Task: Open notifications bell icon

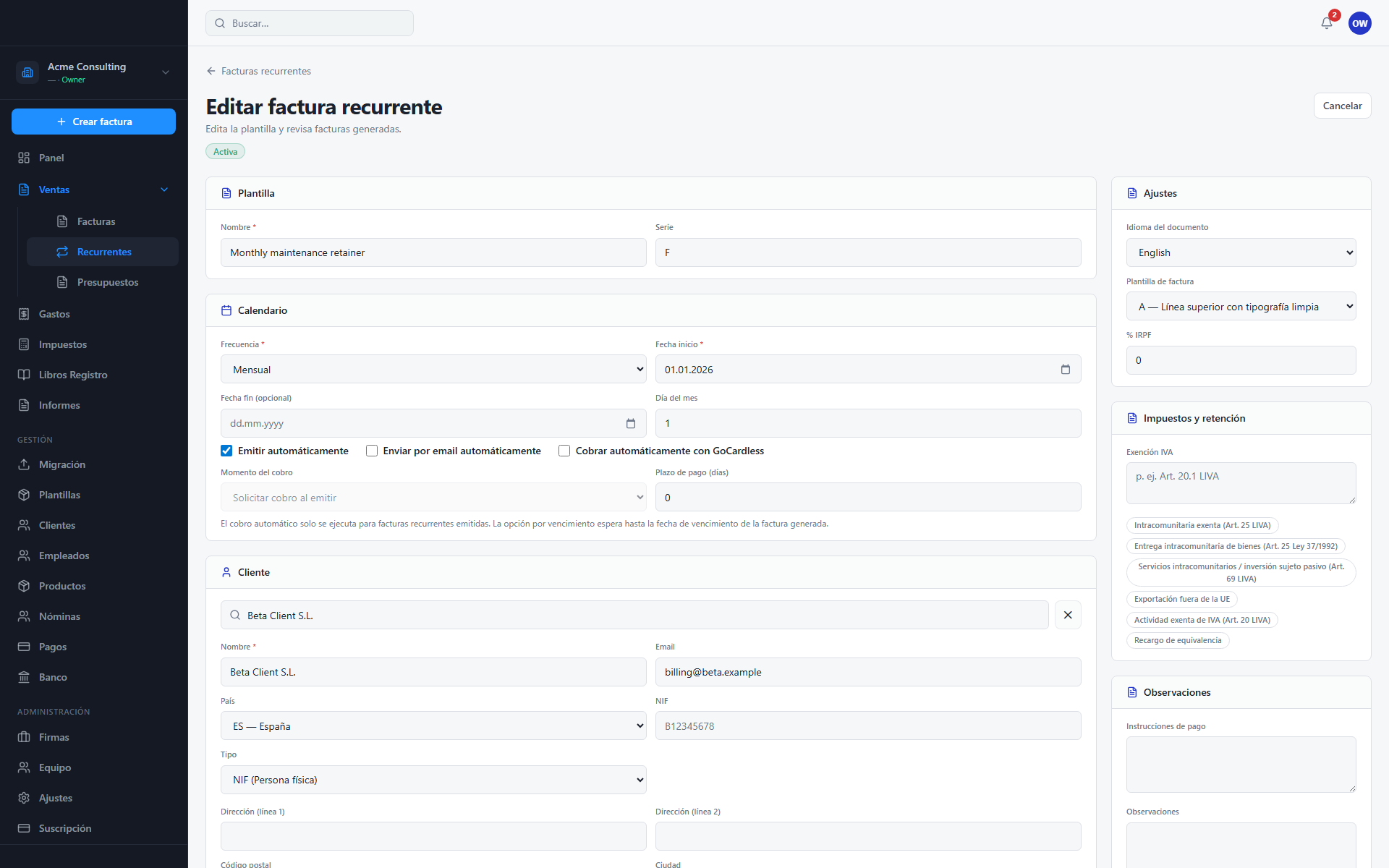Action: coord(1327,23)
